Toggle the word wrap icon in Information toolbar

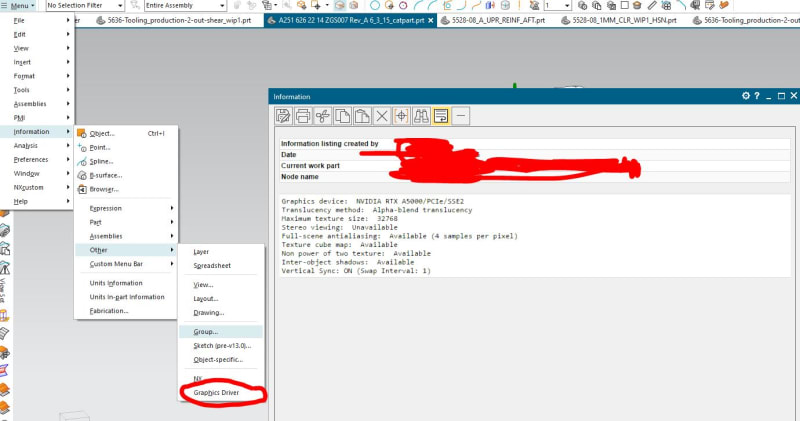[x=441, y=116]
